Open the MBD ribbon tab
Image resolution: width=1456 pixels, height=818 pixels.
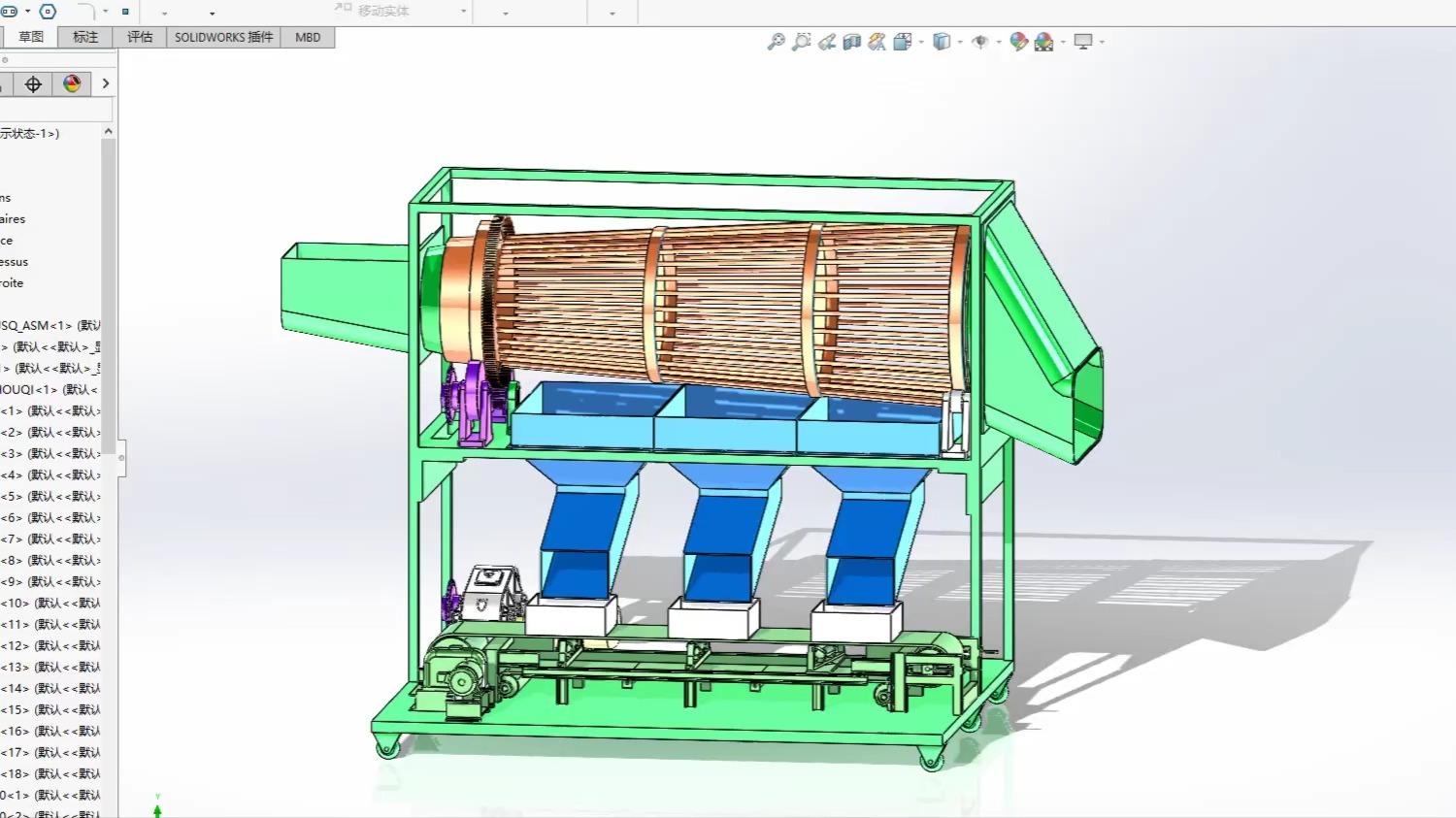click(308, 36)
